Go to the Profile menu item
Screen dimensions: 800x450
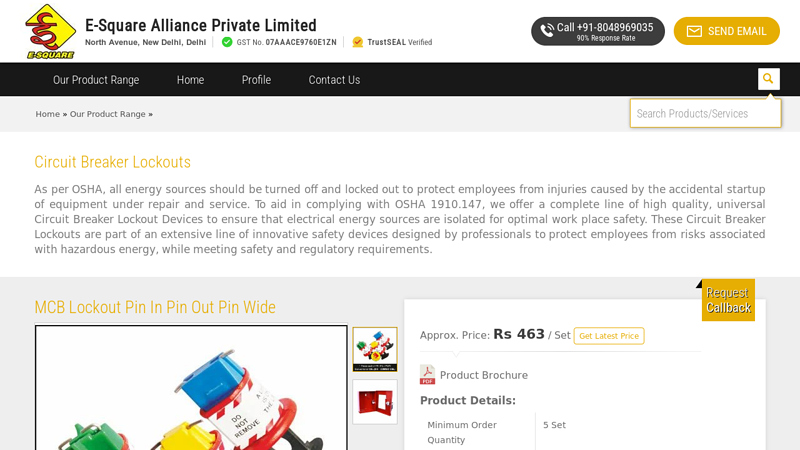tap(256, 80)
